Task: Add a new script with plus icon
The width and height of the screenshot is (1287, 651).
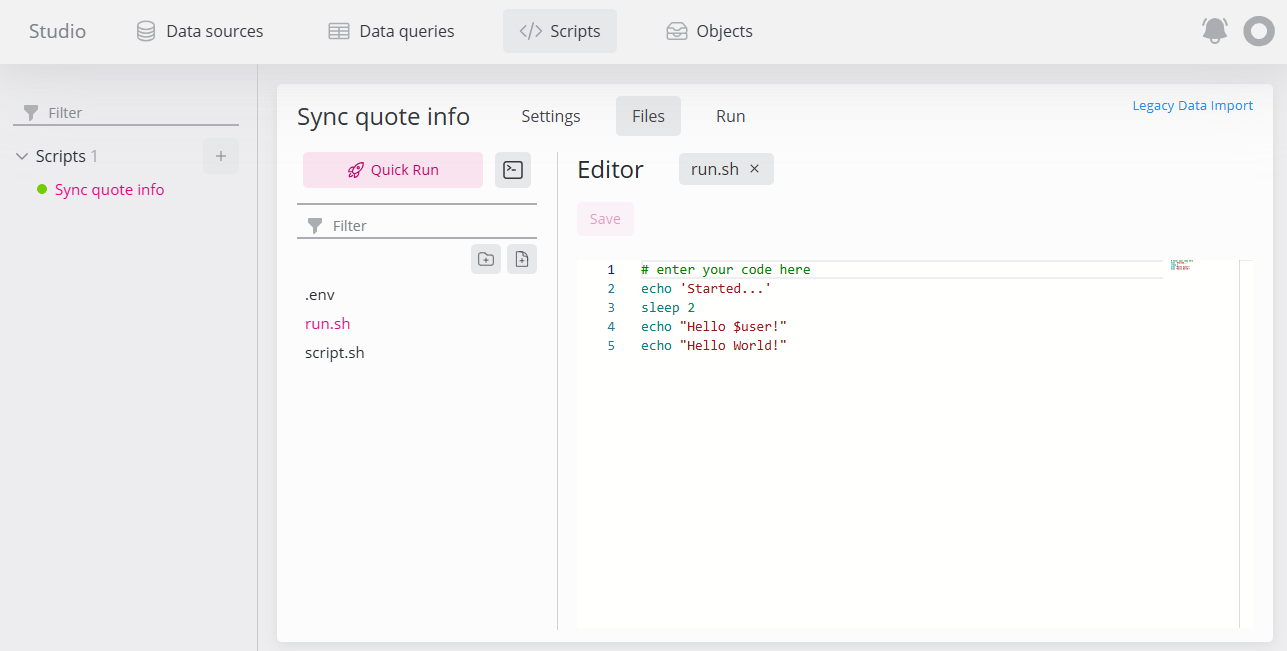Action: [221, 156]
